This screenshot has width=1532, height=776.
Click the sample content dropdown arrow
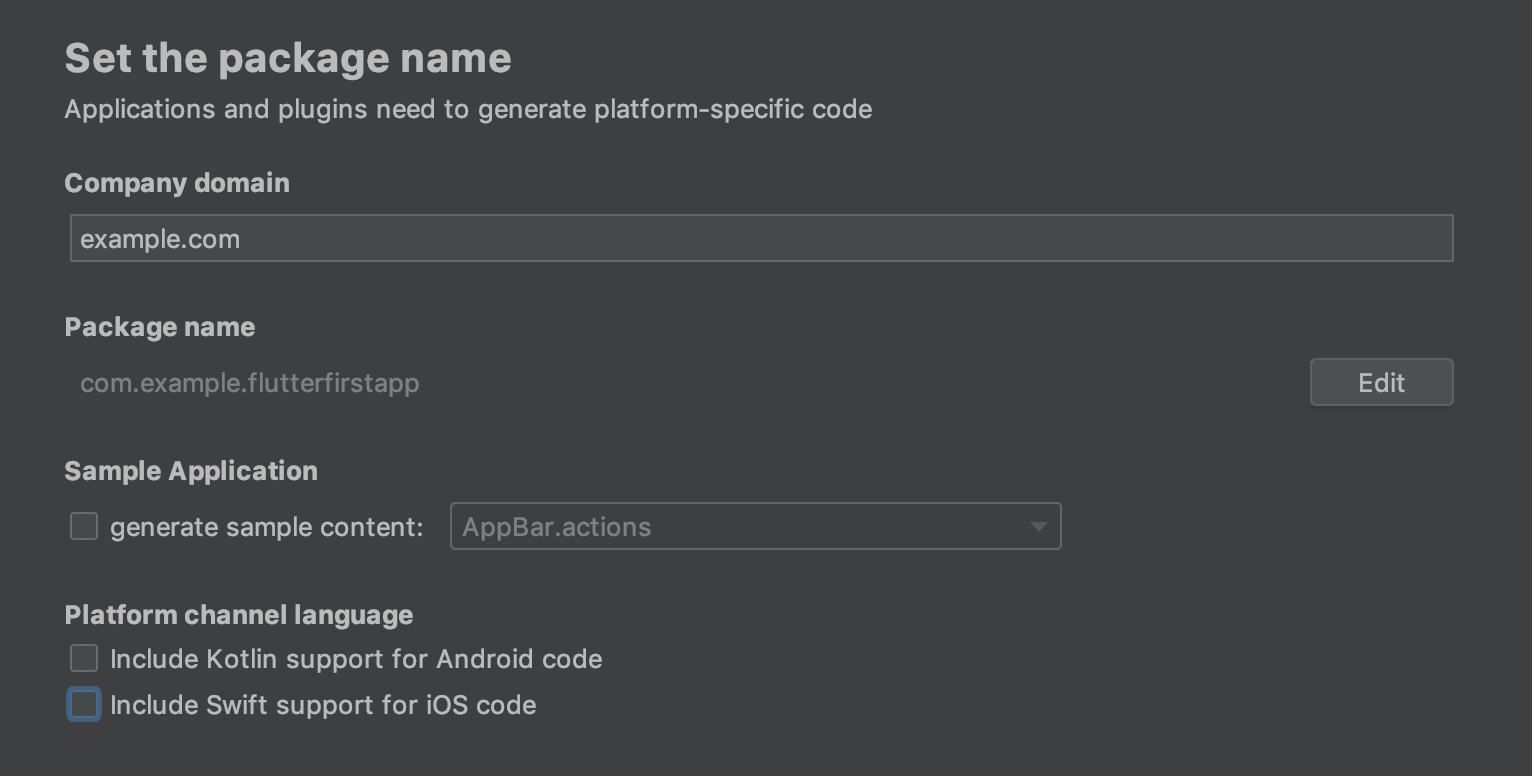1038,527
